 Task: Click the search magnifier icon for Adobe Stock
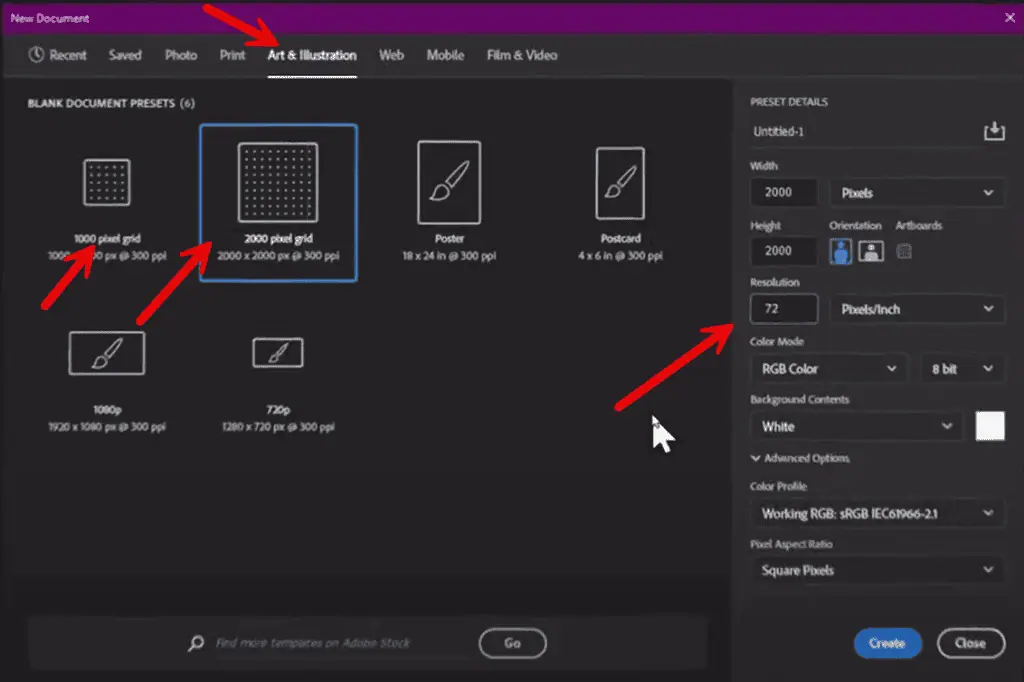pos(197,643)
